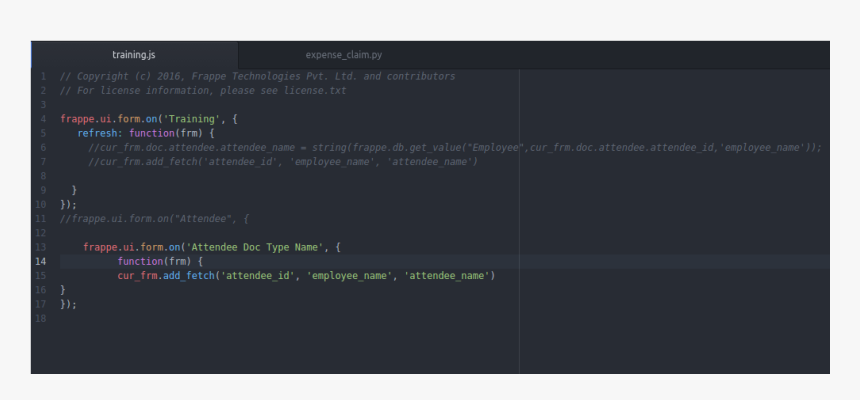Click the closing brace on line 9

pyautogui.click(x=75, y=190)
